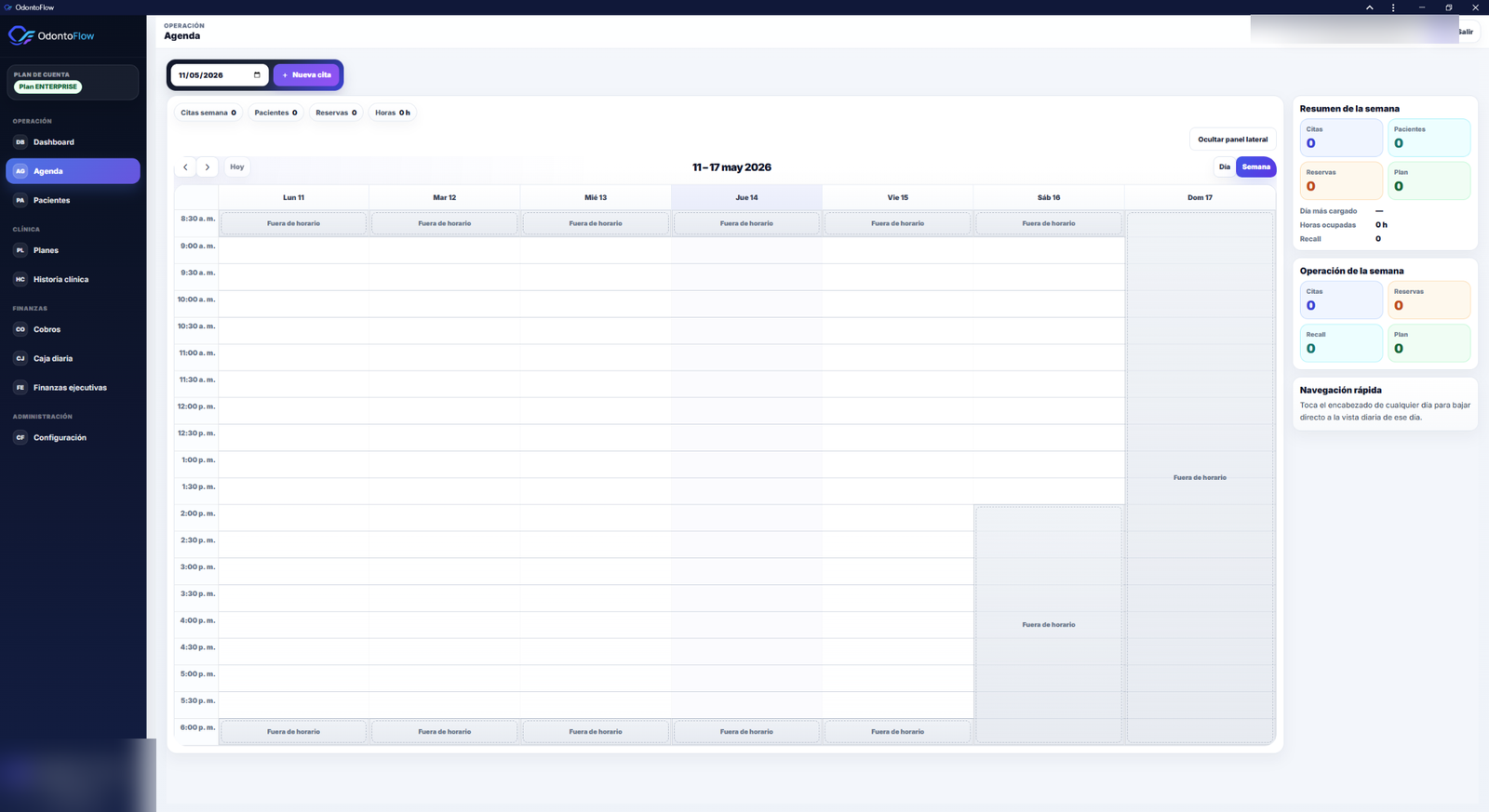This screenshot has height=812, width=1489.
Task: Open Historia clínica page
Action: (73, 279)
